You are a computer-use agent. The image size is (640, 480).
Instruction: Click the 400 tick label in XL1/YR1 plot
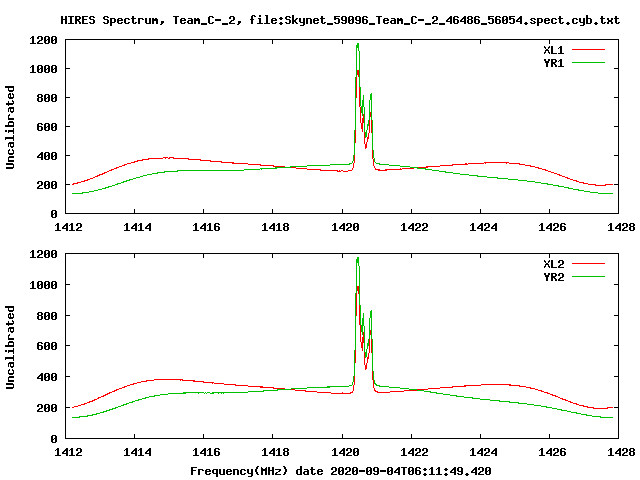coord(47,156)
